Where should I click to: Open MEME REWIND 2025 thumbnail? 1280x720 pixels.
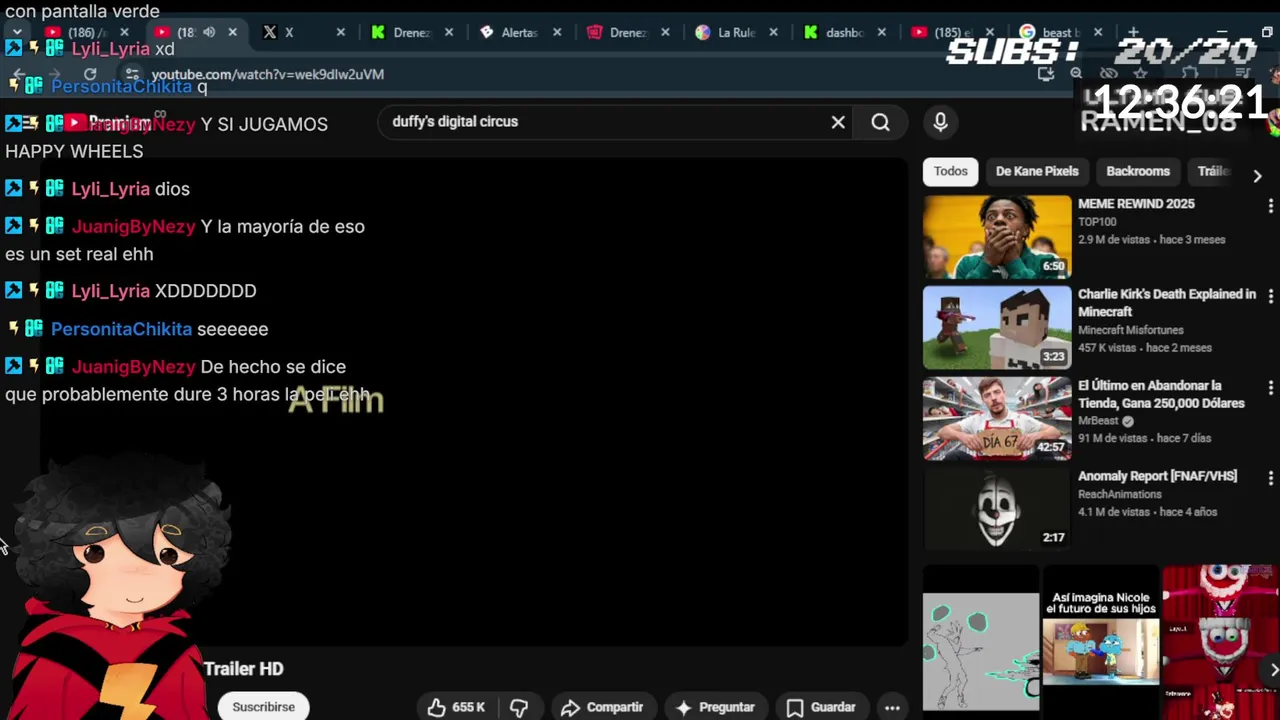pyautogui.click(x=997, y=237)
